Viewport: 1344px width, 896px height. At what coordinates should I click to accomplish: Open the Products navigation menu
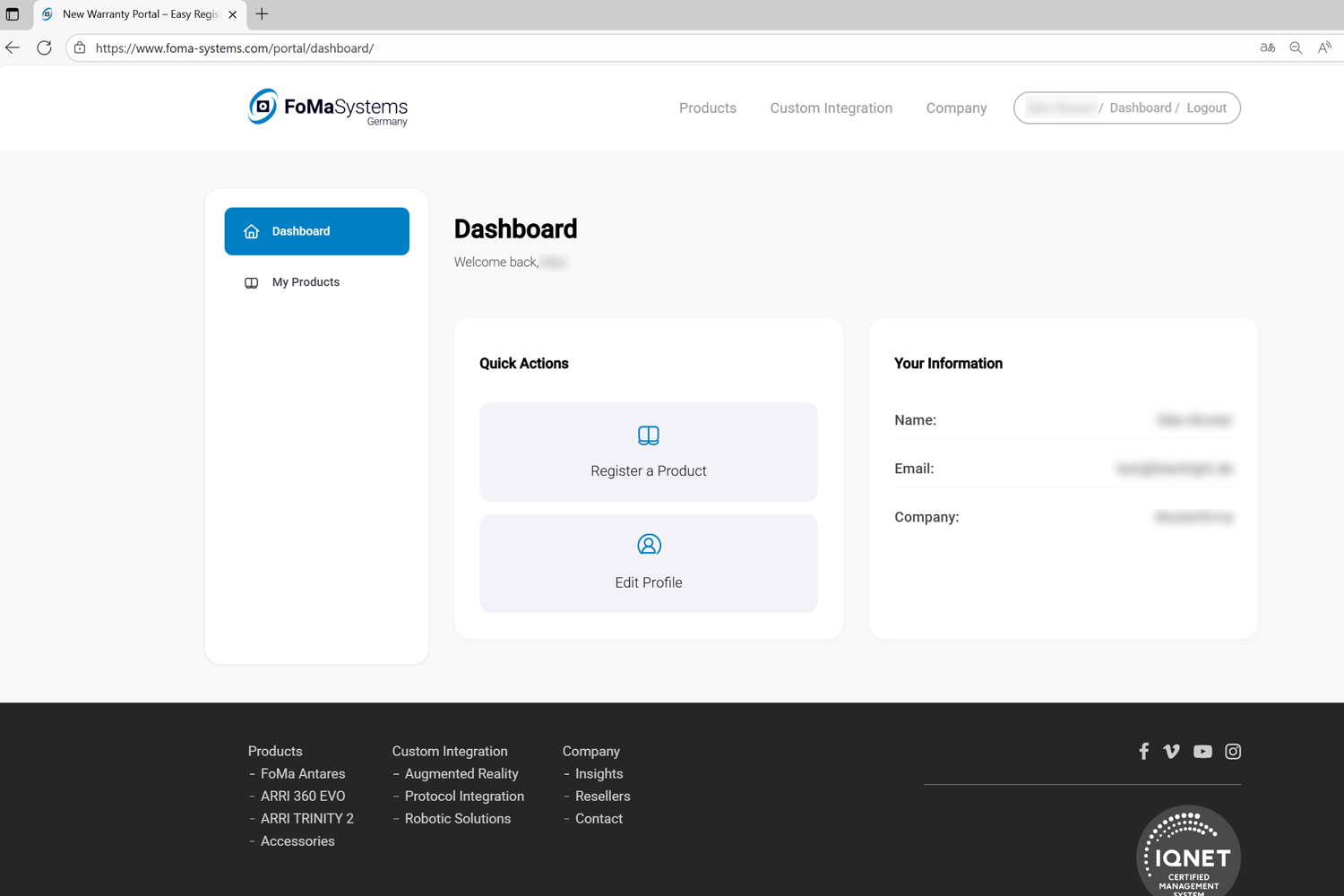pyautogui.click(x=707, y=108)
